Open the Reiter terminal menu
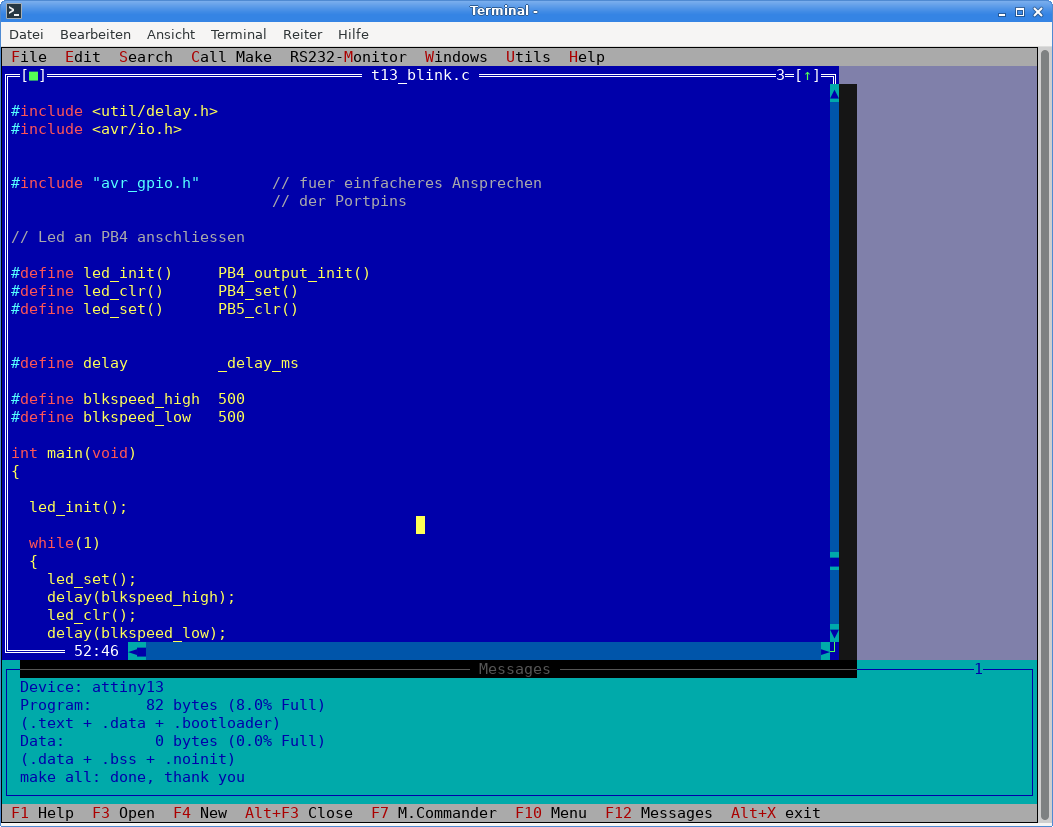The image size is (1053, 827). (302, 34)
